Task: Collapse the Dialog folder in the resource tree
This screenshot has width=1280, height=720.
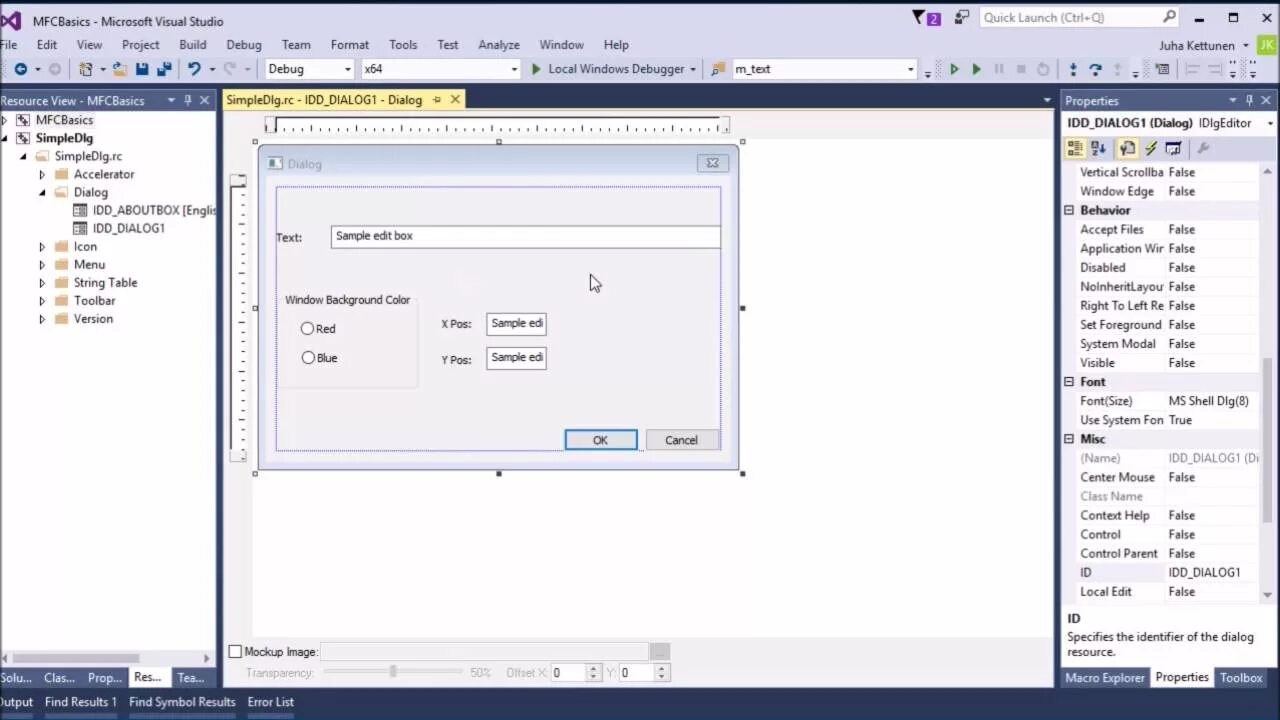Action: pyautogui.click(x=42, y=192)
